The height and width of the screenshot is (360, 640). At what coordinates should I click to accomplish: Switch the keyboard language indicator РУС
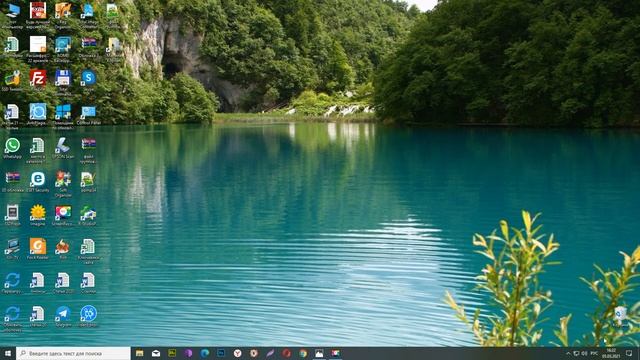pos(594,353)
